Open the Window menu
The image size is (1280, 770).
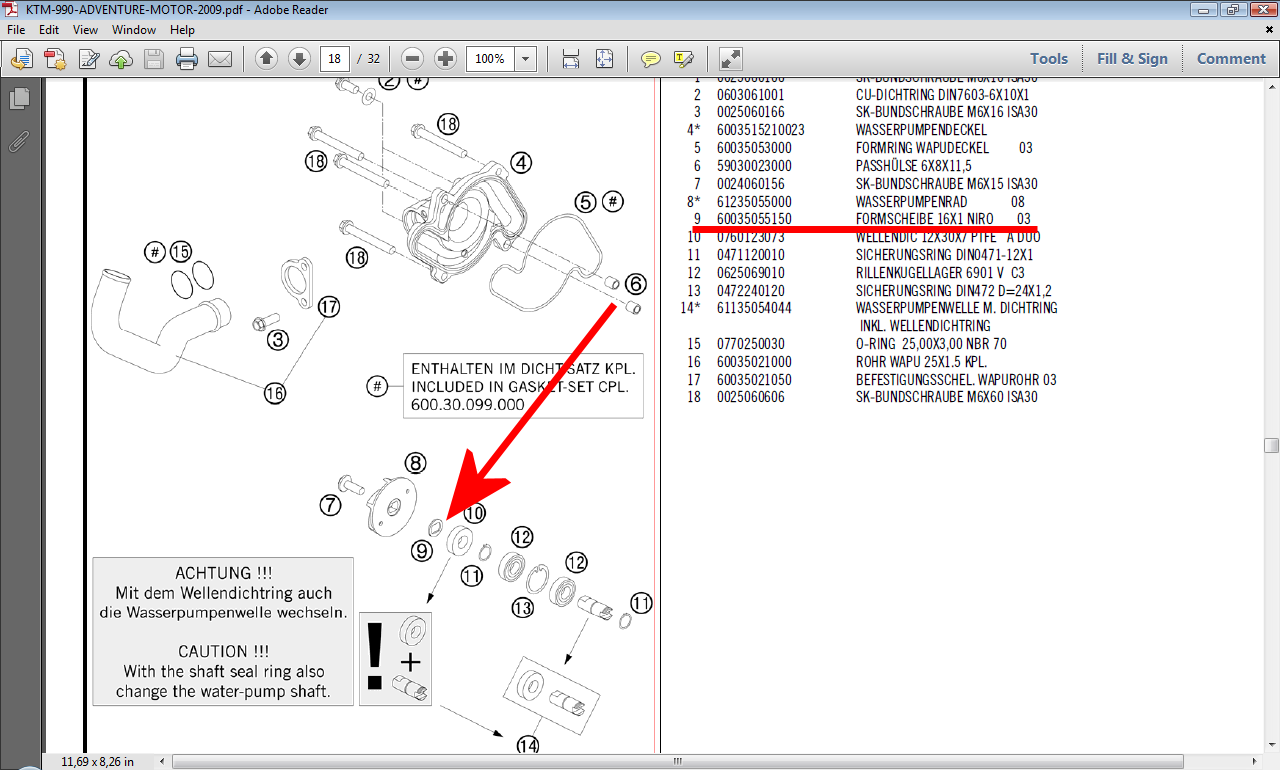(x=133, y=30)
